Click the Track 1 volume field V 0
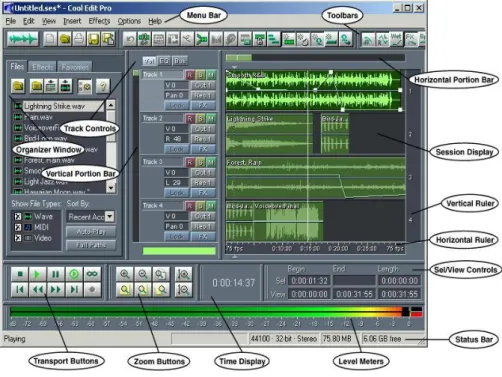Screen dimensions: 502x377 (x=176, y=85)
